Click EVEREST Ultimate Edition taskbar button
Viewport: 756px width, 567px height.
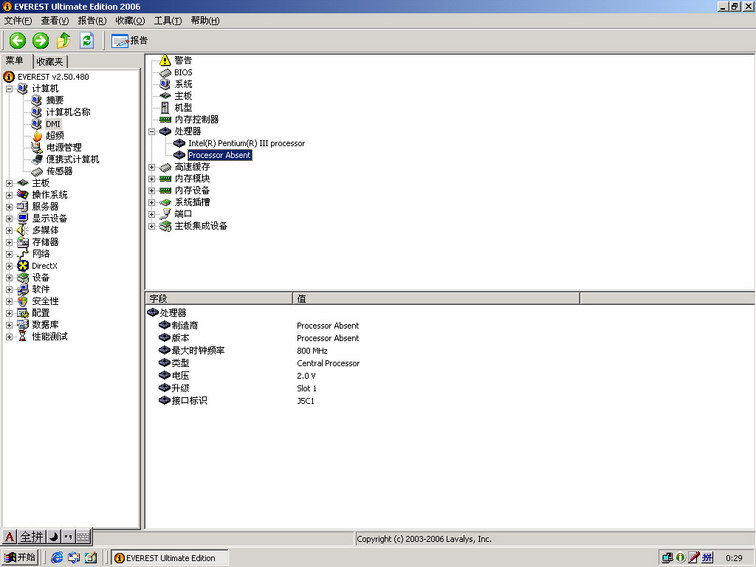click(x=170, y=558)
